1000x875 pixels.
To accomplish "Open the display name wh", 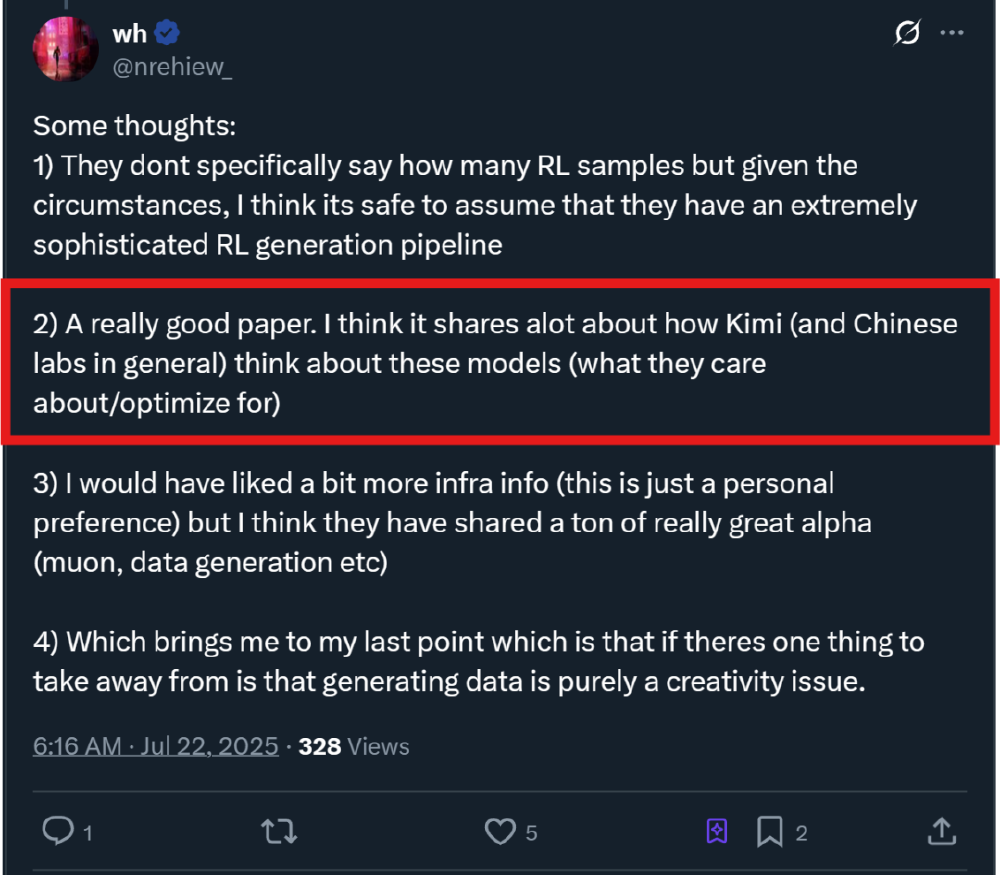I will (128, 32).
